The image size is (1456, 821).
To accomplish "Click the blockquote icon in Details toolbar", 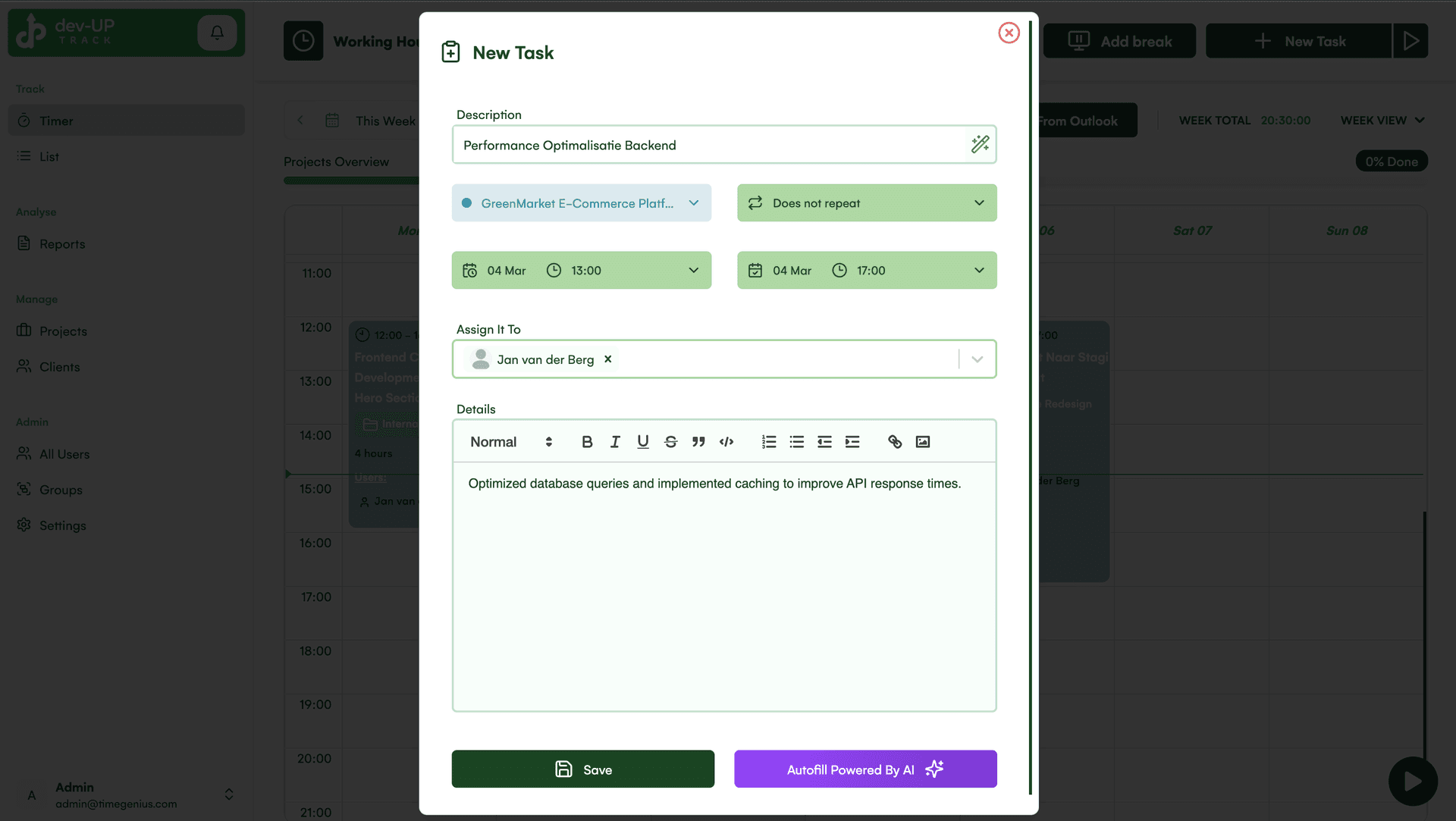I will 698,441.
